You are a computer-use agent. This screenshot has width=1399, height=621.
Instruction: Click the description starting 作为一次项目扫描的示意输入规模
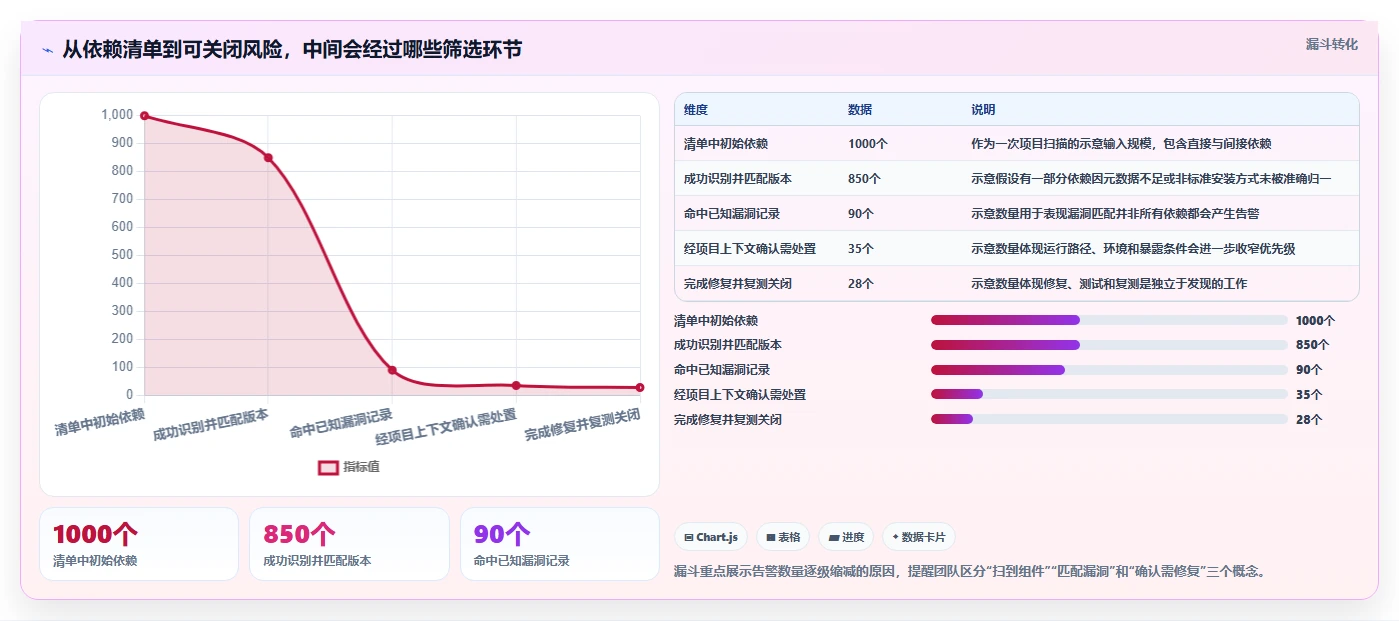click(x=1121, y=143)
